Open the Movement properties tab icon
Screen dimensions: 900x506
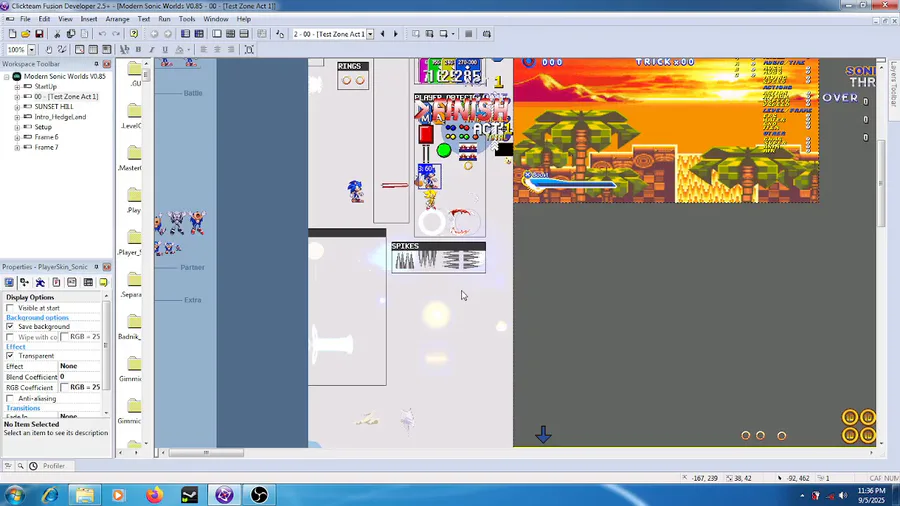[x=40, y=282]
